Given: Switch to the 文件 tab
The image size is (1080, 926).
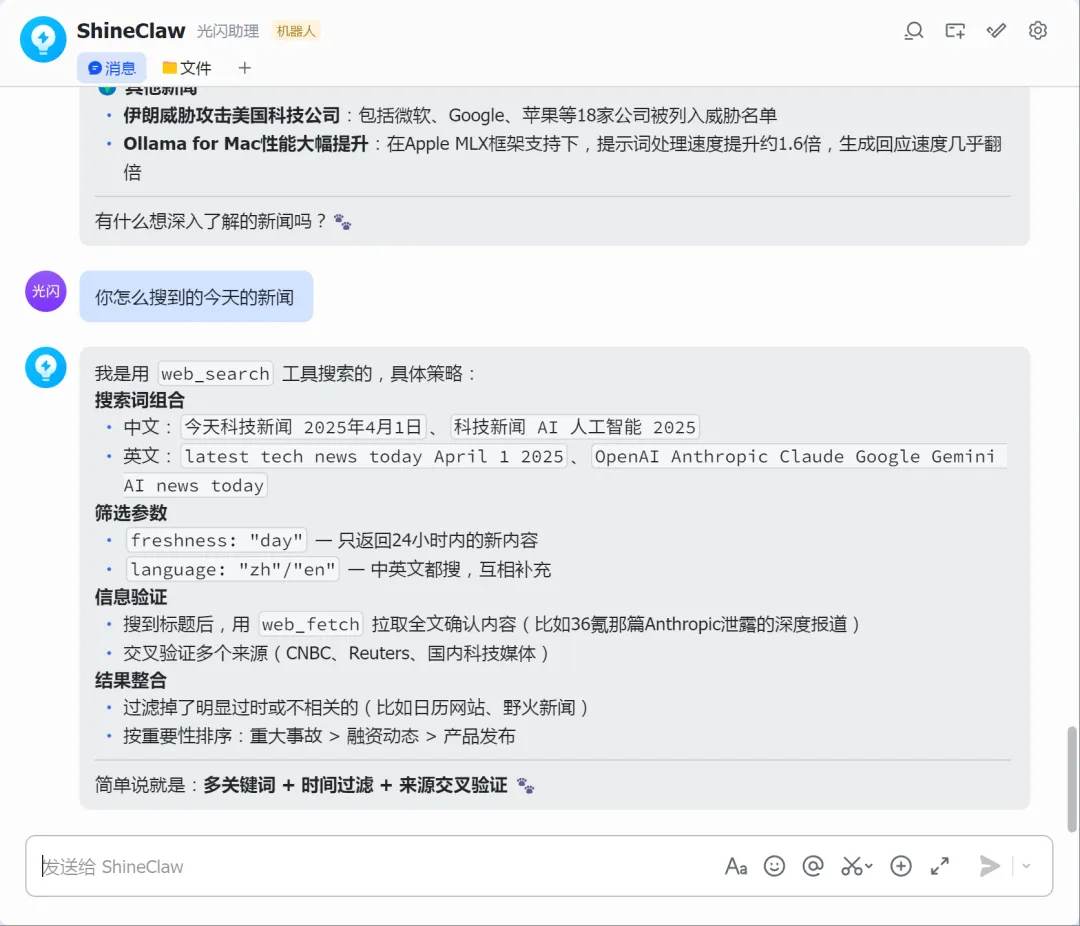Looking at the screenshot, I should click(x=187, y=68).
